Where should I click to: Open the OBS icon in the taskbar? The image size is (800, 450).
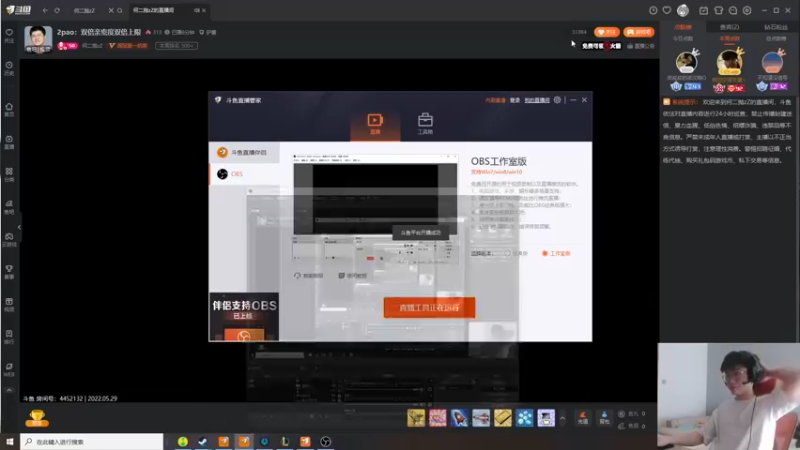[326, 441]
